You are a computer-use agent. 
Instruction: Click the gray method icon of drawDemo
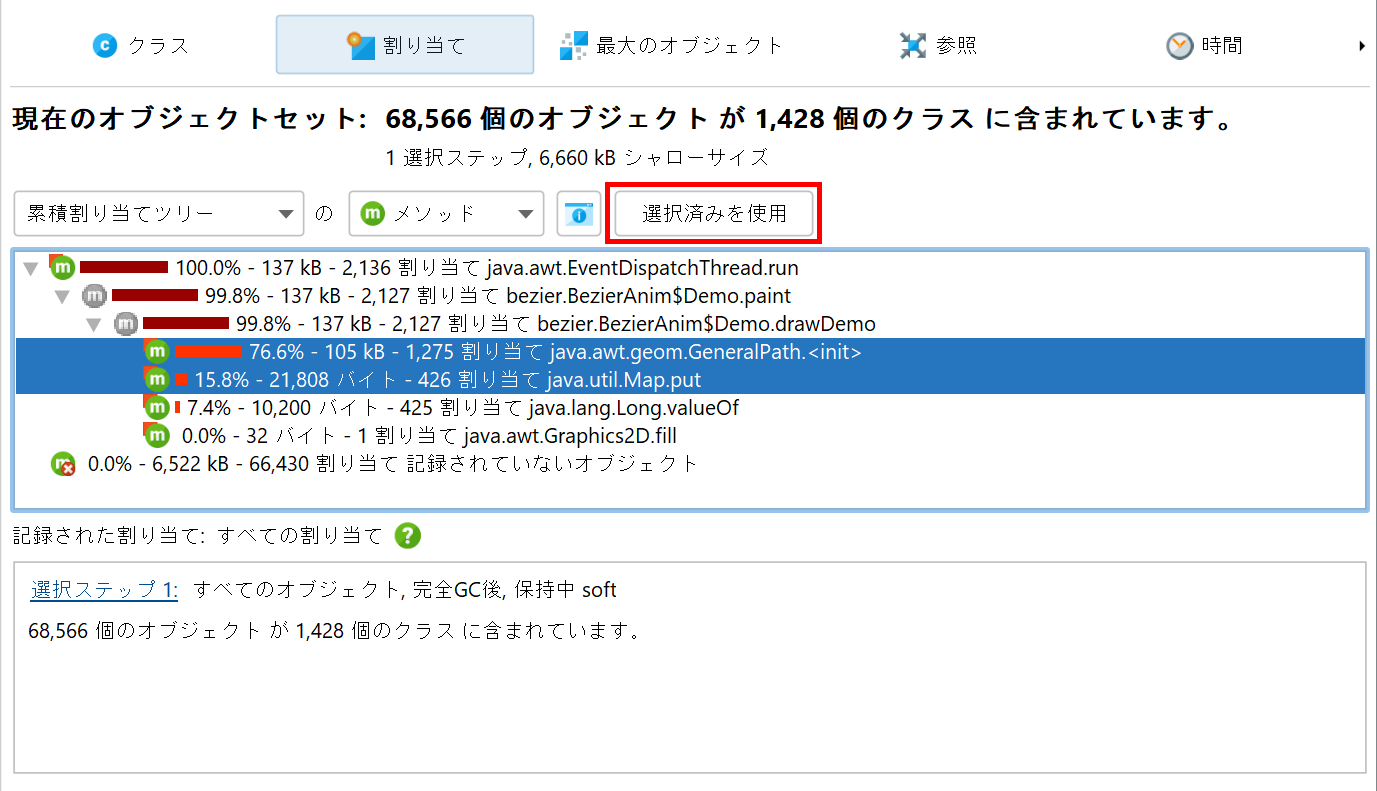[x=126, y=324]
